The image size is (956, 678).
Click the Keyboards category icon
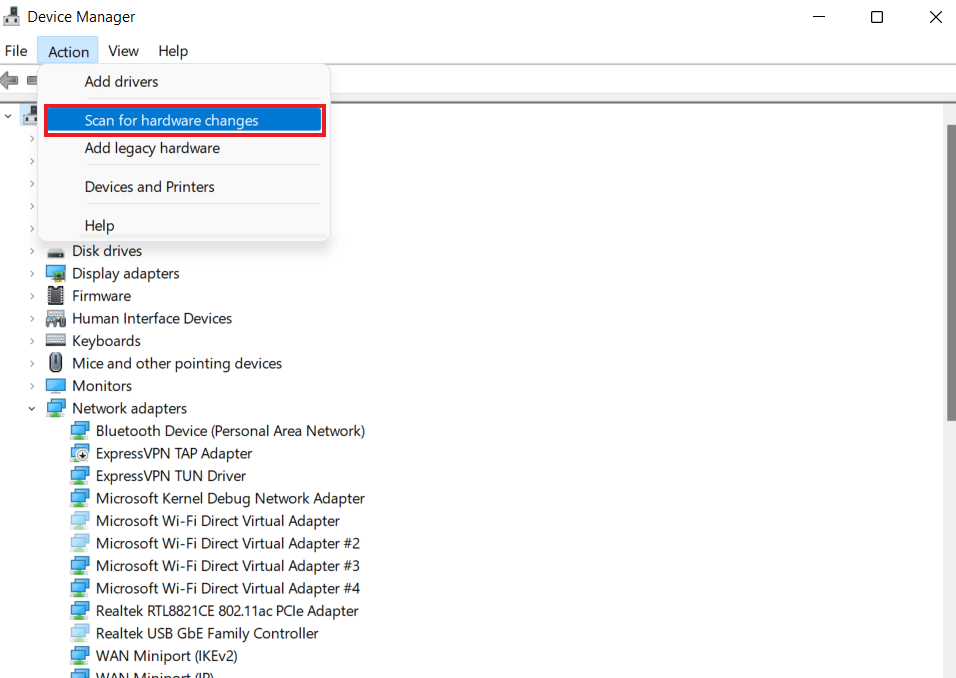point(57,340)
